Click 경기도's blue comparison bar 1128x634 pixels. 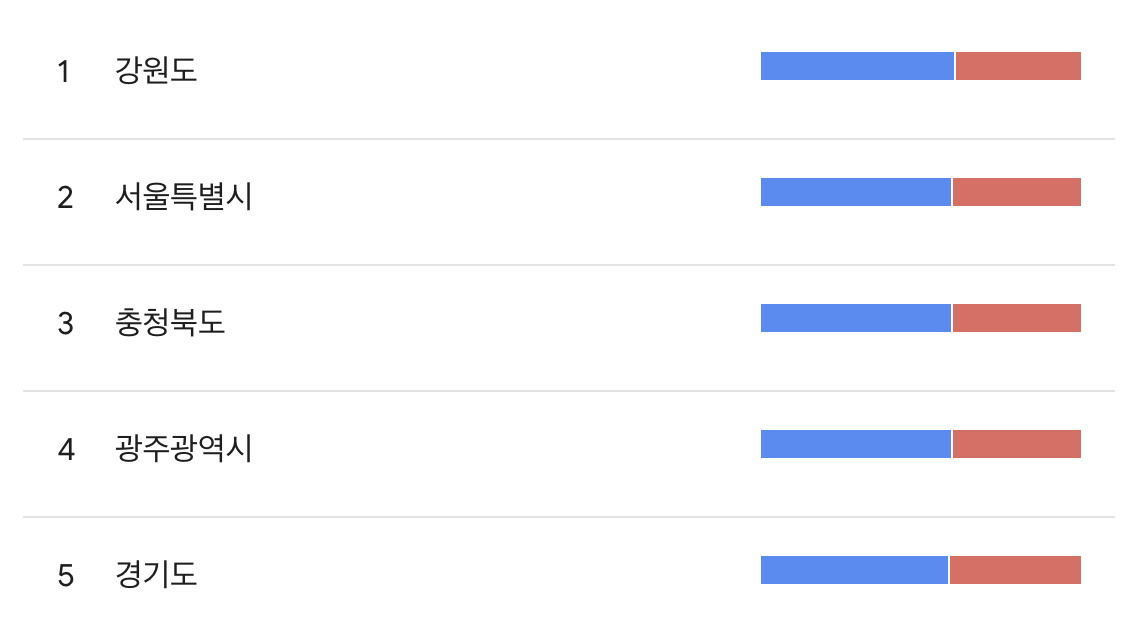point(854,570)
